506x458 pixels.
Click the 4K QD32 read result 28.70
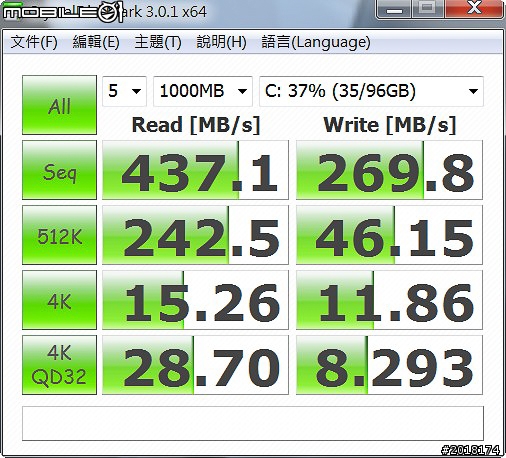tap(195, 365)
